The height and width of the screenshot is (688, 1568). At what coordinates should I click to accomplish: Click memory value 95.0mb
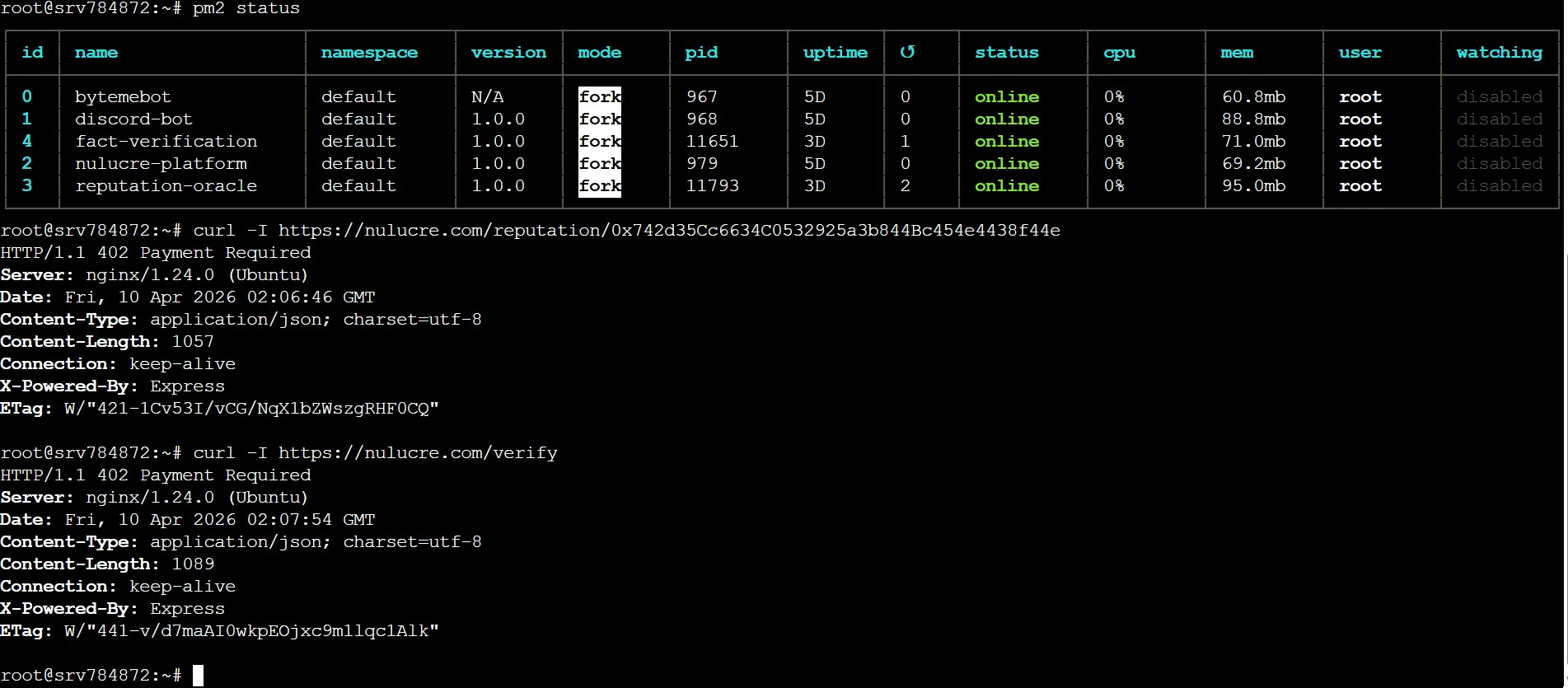coord(1253,185)
